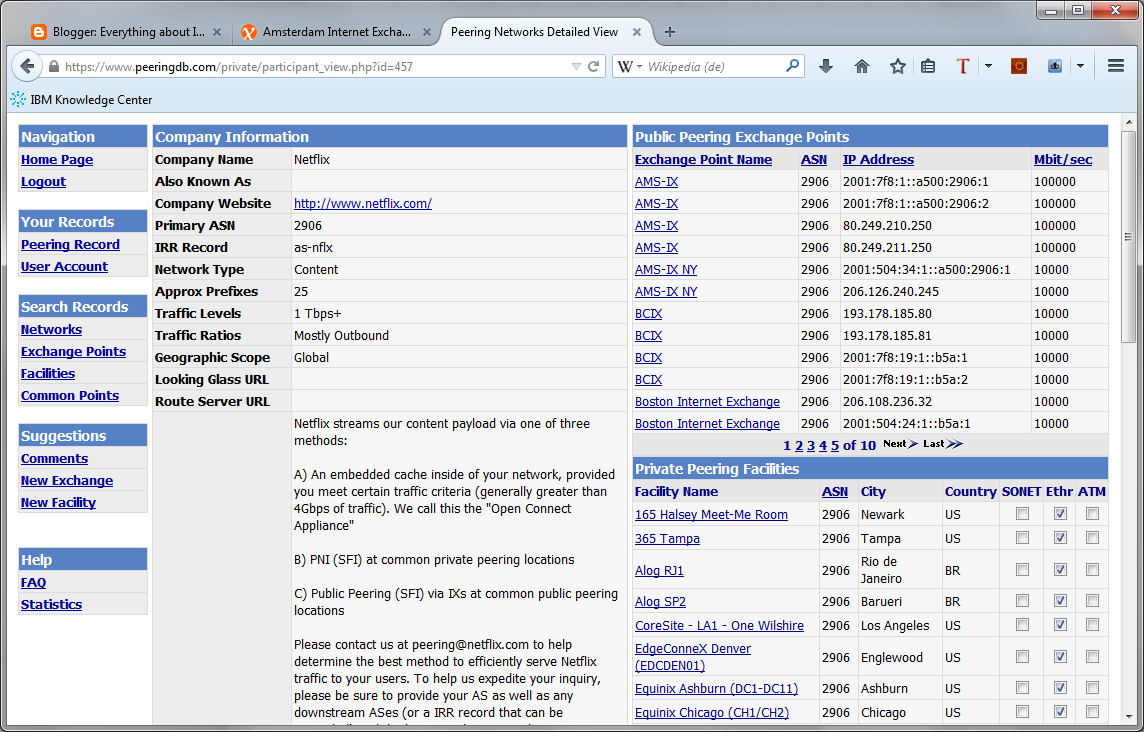Click the red T toolbar extension icon
1144x732 pixels.
pos(963,67)
